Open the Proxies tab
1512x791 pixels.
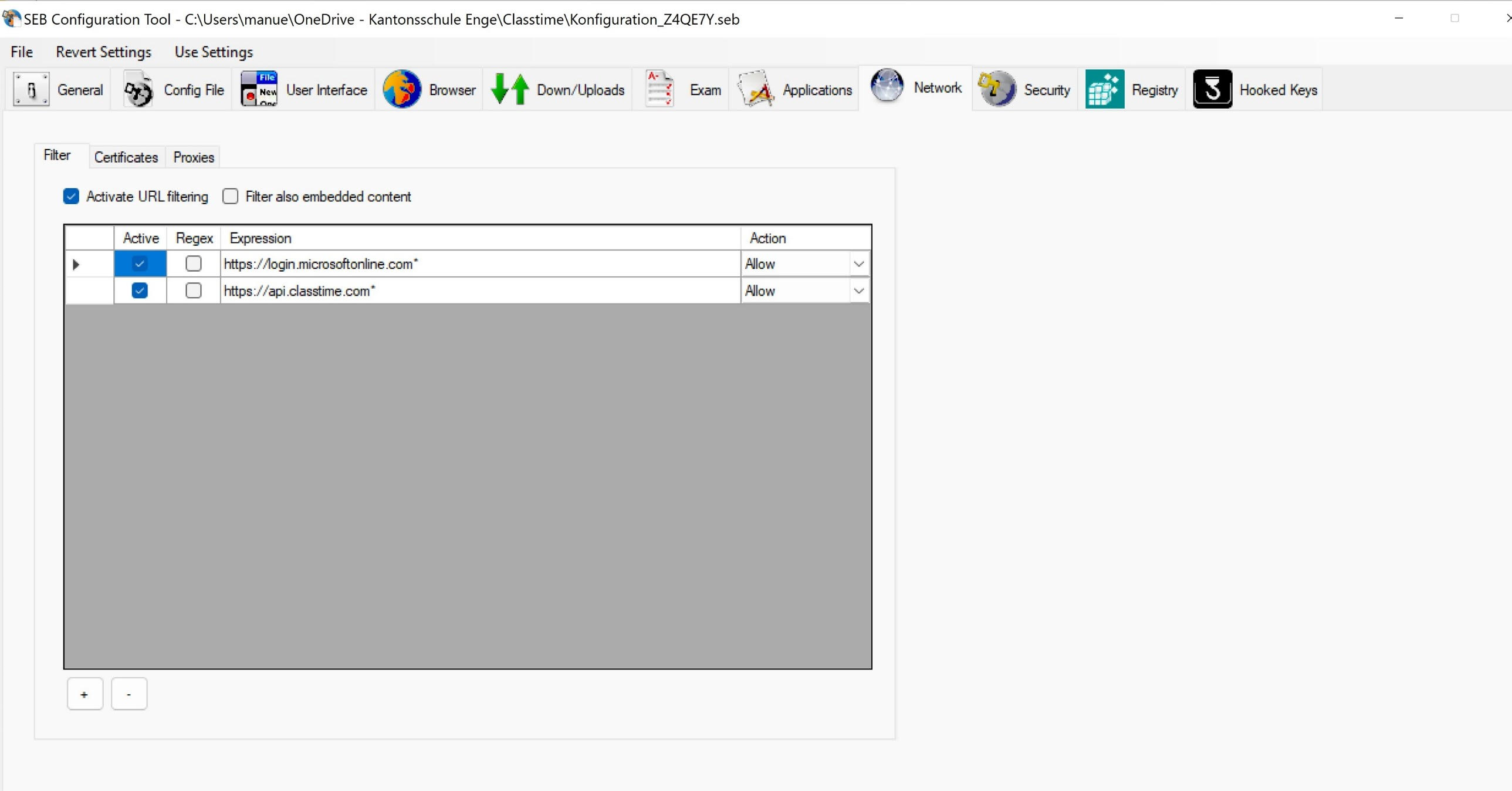[192, 157]
